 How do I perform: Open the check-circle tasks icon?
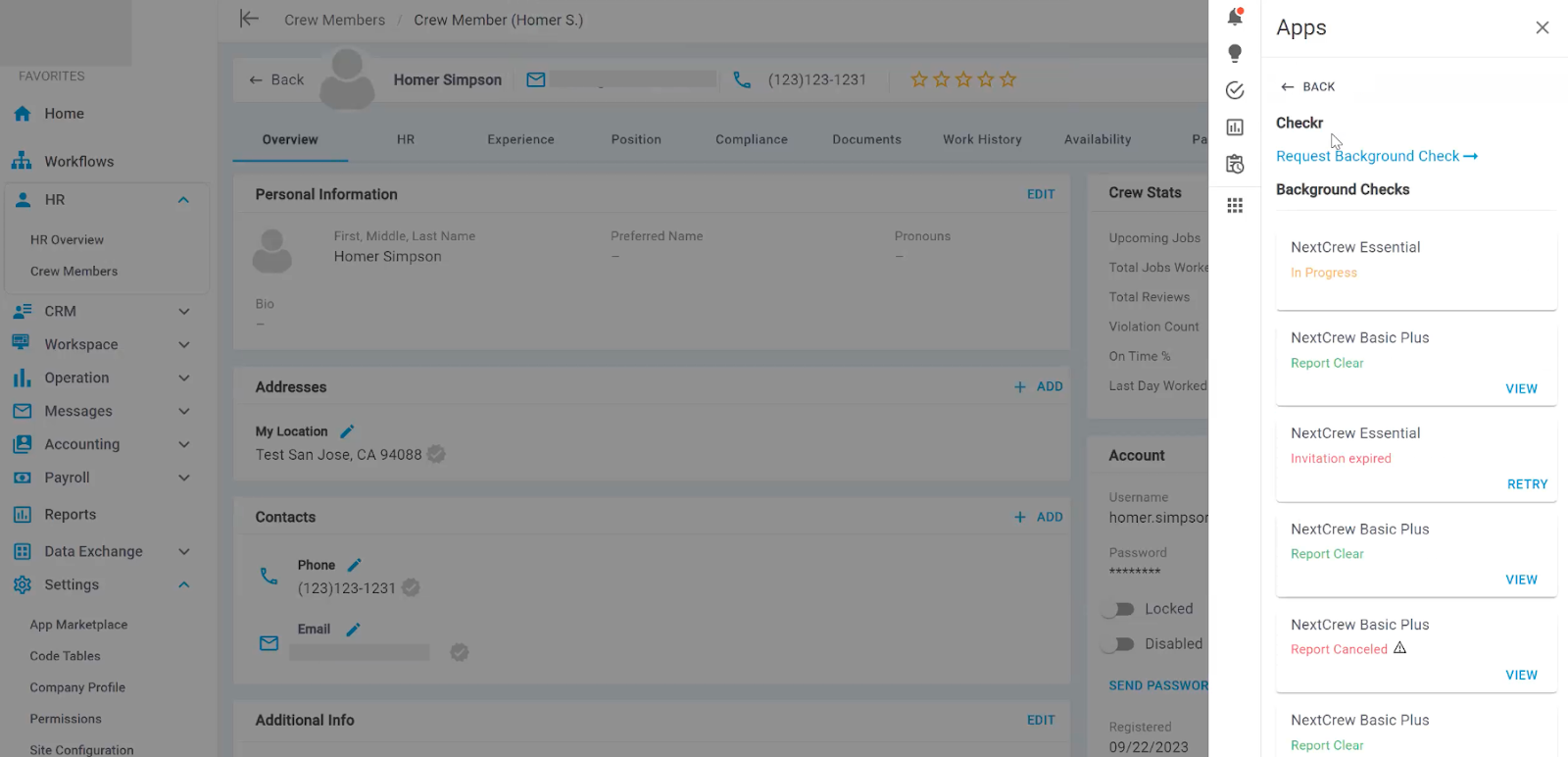[x=1235, y=90]
